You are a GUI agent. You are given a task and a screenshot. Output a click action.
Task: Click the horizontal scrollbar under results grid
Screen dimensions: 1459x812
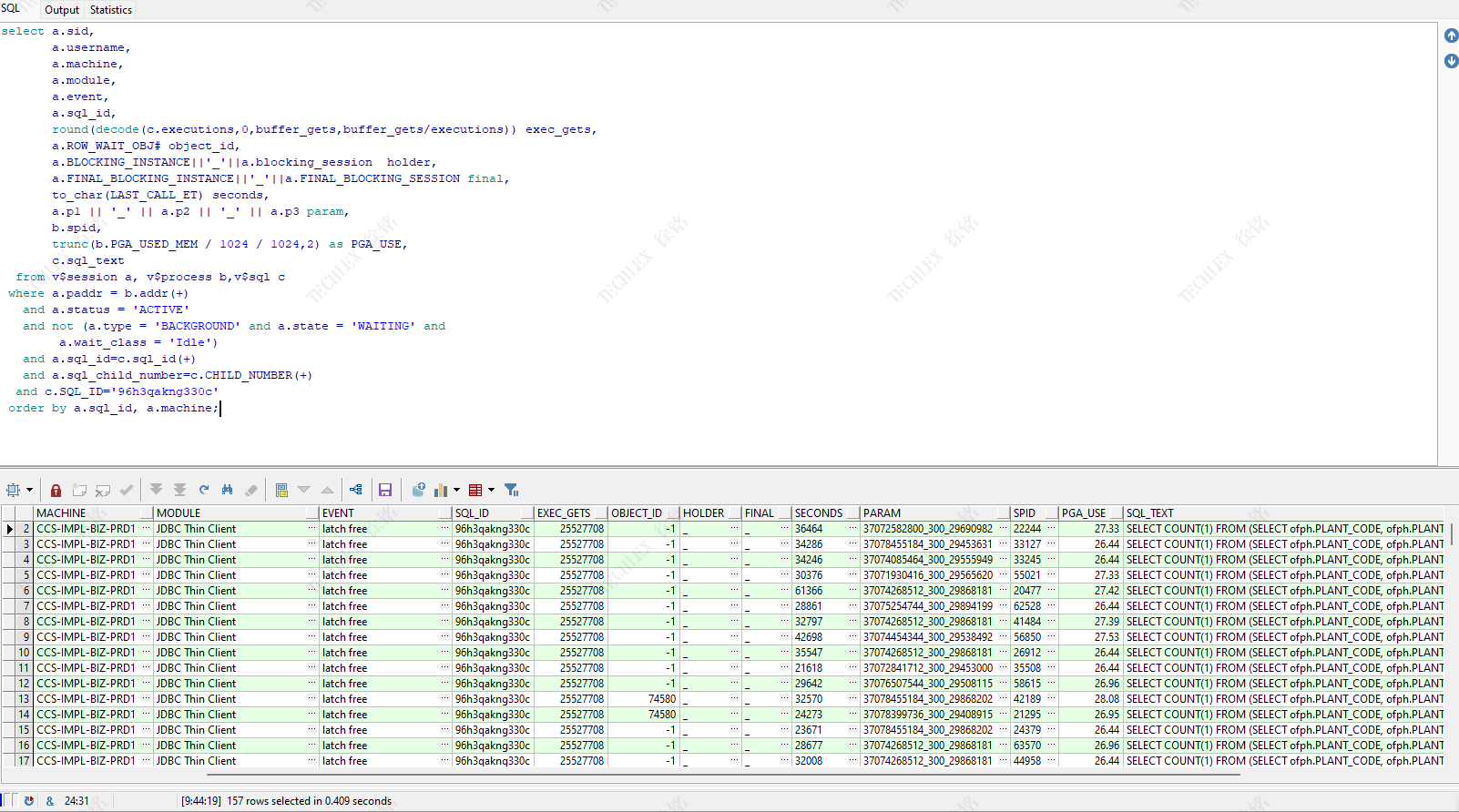(723, 775)
